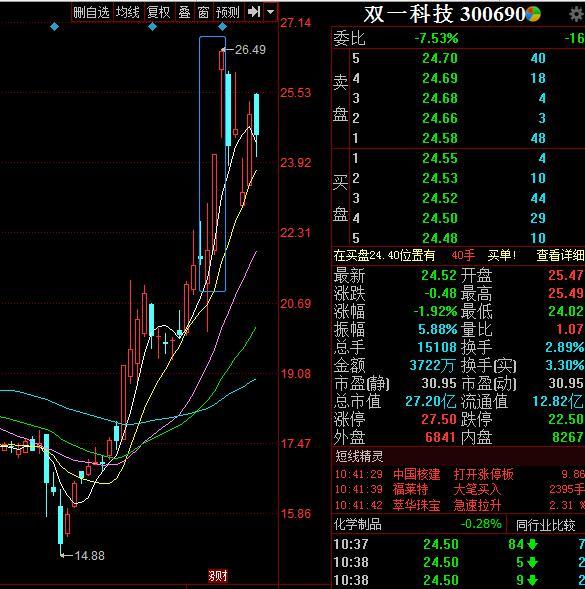Click 化学制品 sector label

click(357, 524)
